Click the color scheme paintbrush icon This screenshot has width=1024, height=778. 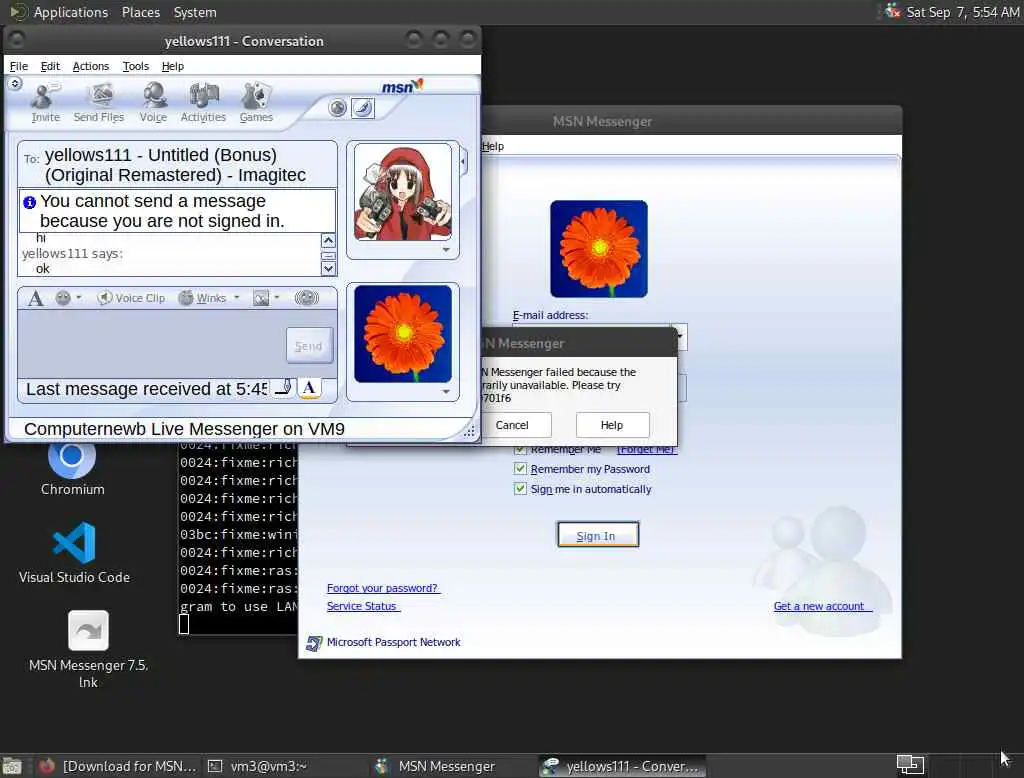click(363, 108)
